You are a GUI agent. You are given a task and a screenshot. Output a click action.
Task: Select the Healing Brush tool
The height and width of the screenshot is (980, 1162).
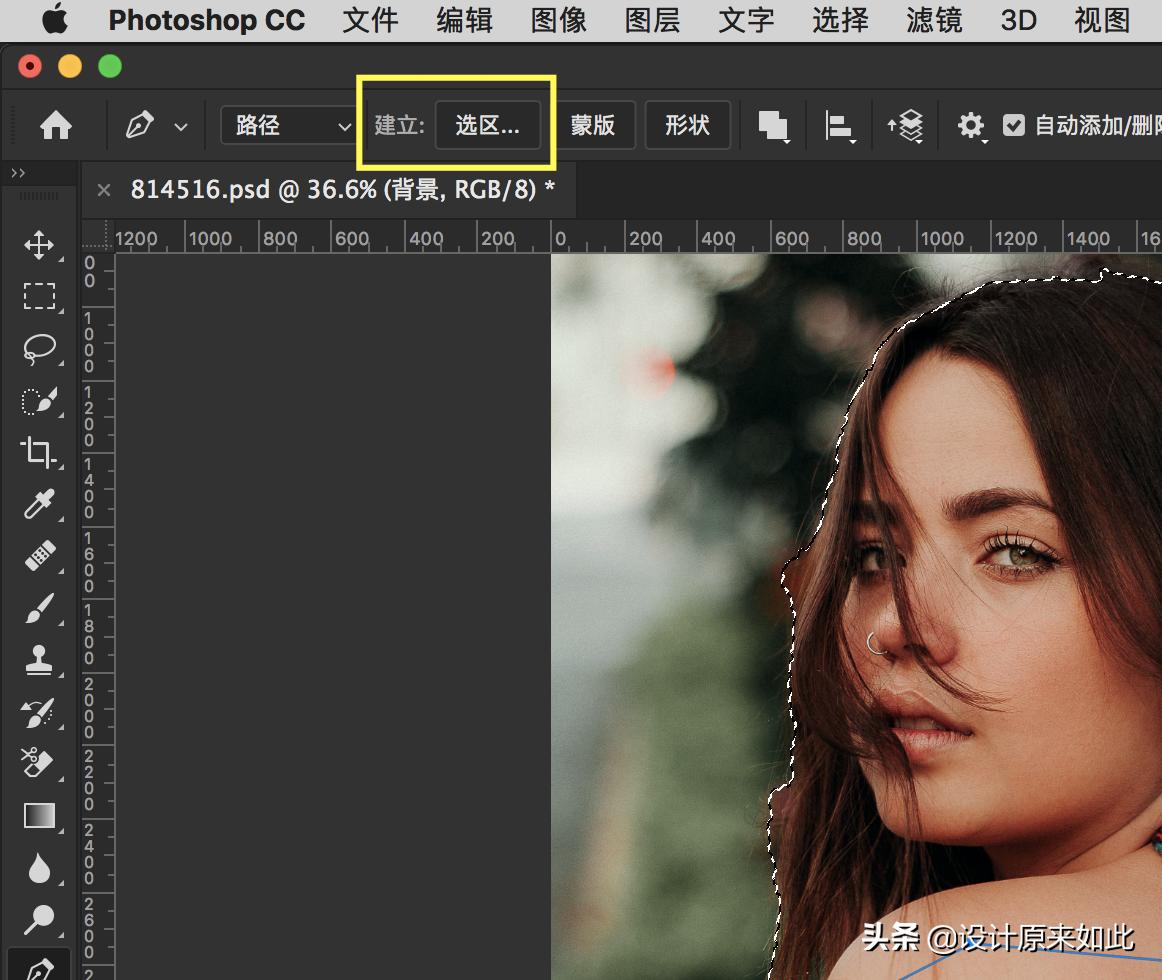39,555
